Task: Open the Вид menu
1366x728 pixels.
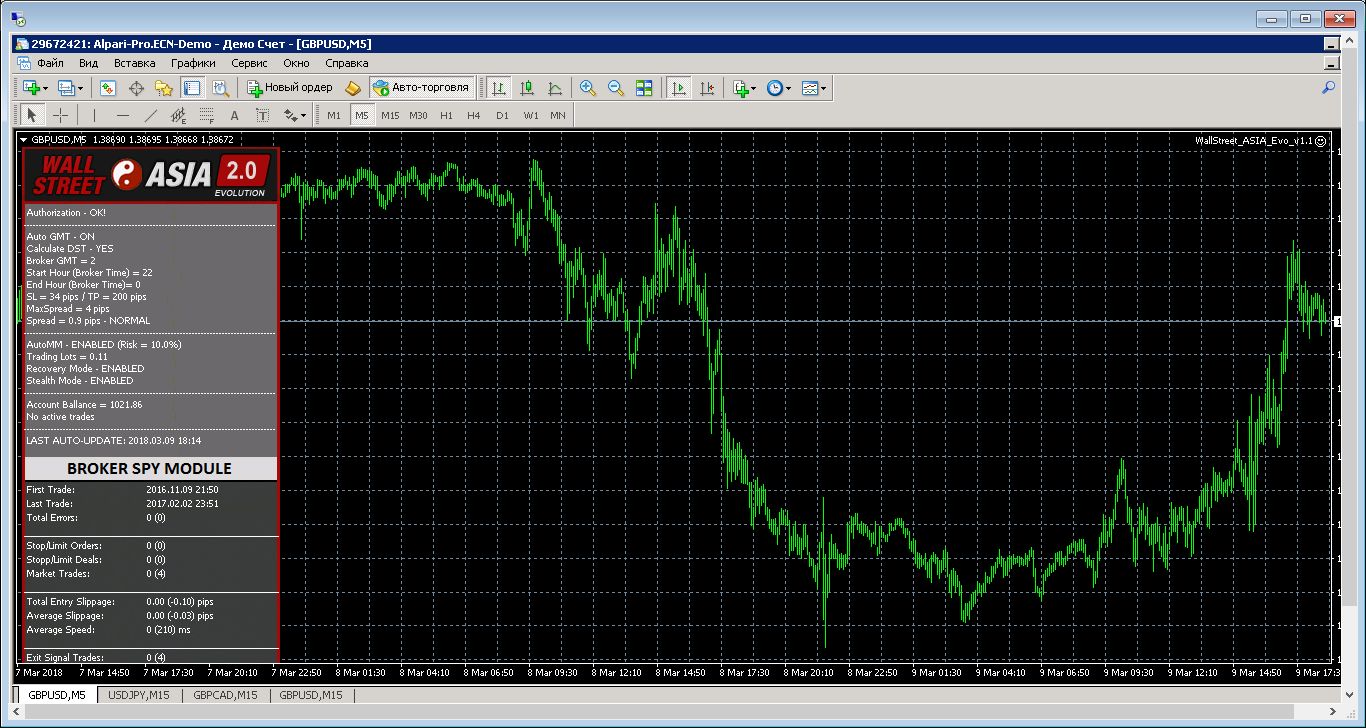Action: 88,62
